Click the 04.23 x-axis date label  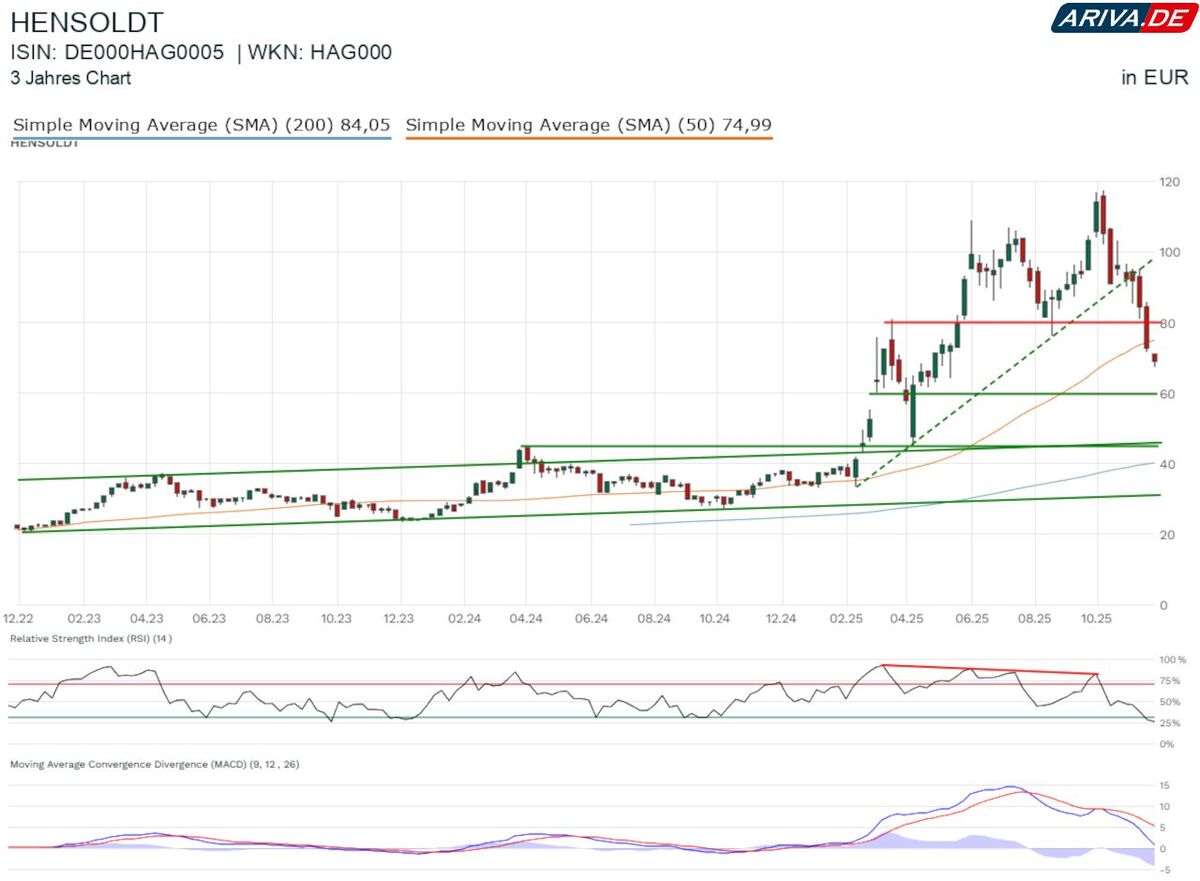tap(147, 619)
